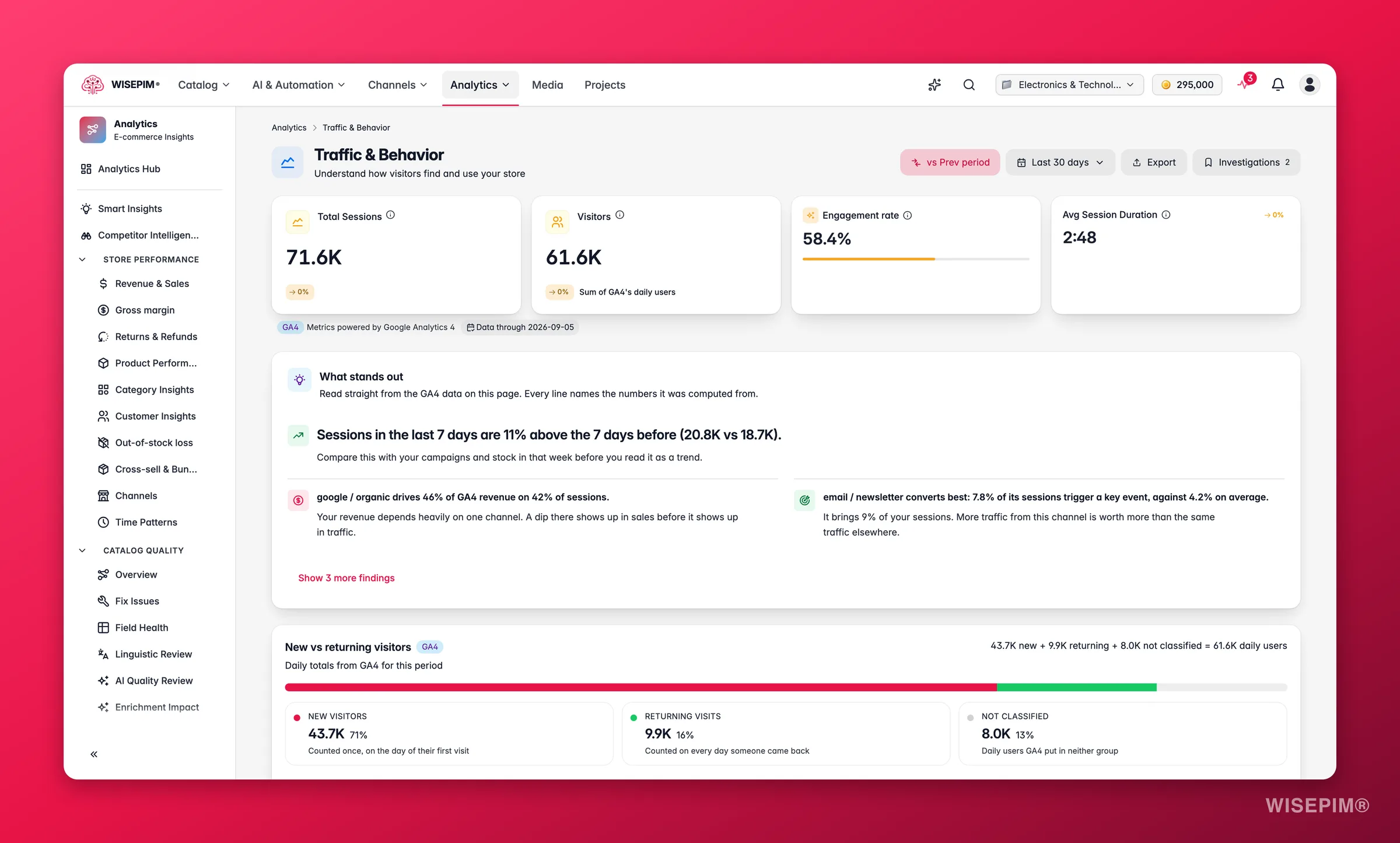This screenshot has height=843, width=1400.
Task: Go to Media in top navigation
Action: (547, 85)
